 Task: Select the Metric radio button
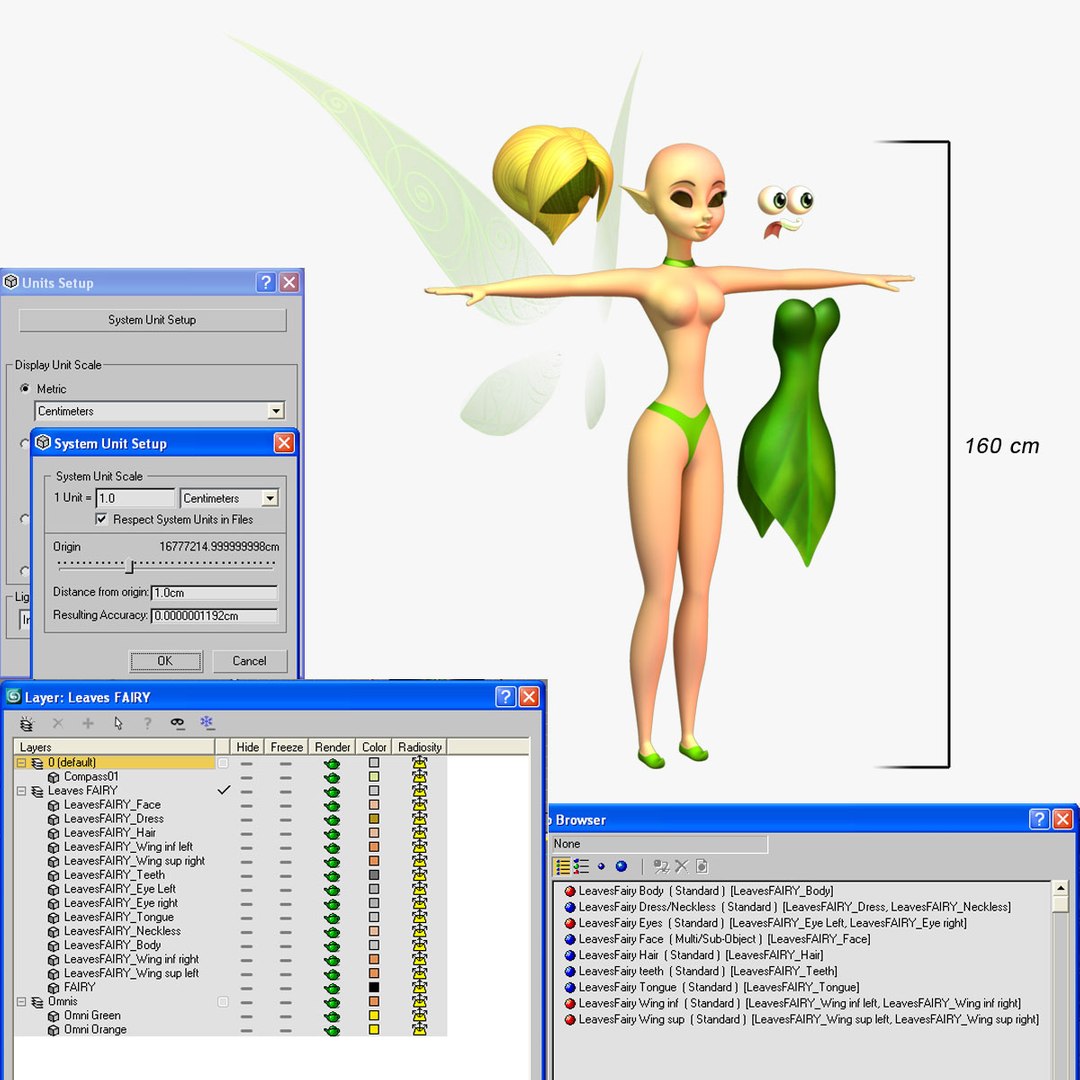click(25, 388)
